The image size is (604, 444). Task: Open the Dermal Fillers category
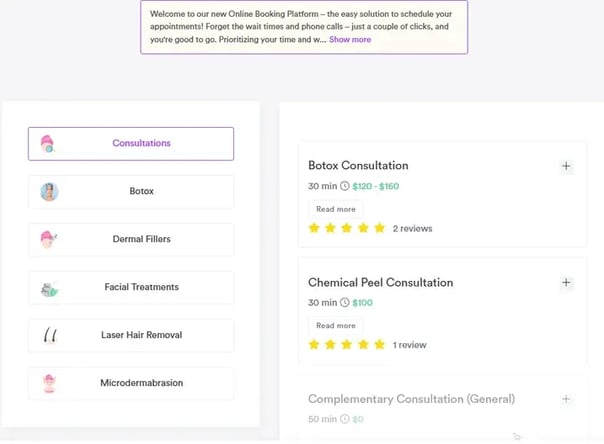(131, 240)
